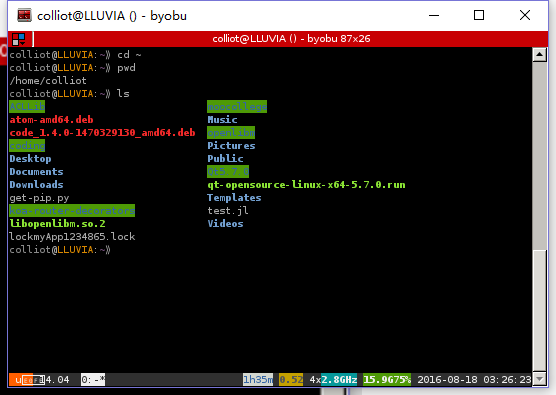
Task: Click the ls command text
Action: [123, 94]
